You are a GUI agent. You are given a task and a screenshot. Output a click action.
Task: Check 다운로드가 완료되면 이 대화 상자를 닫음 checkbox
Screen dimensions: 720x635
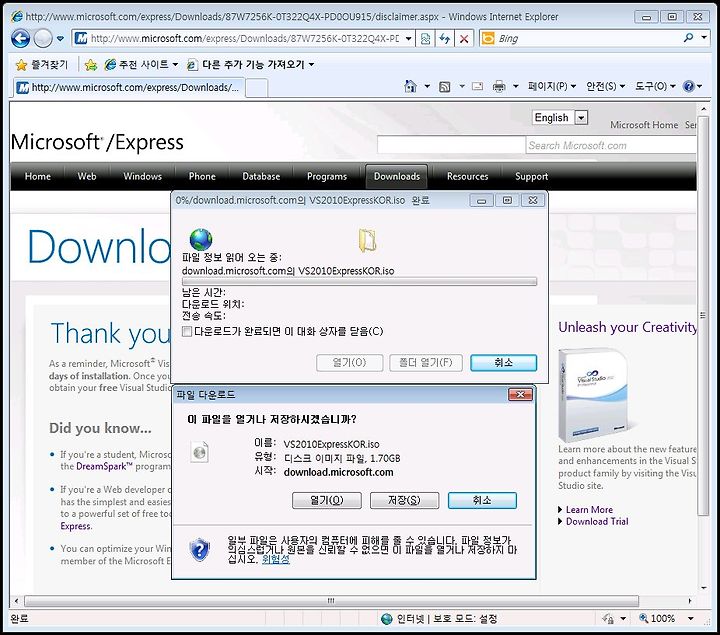tap(187, 332)
